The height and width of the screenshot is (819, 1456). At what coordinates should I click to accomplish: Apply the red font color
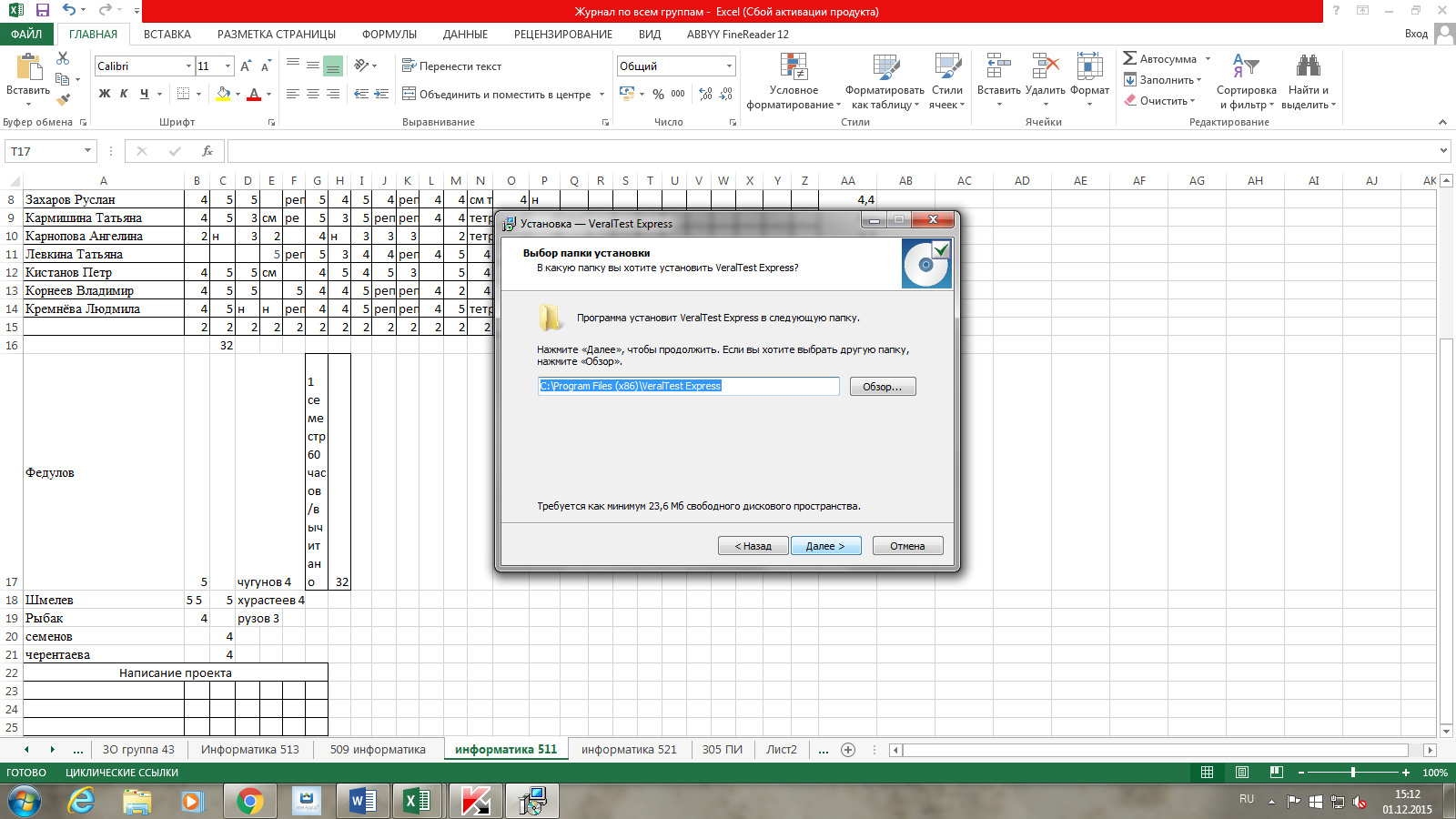(254, 94)
